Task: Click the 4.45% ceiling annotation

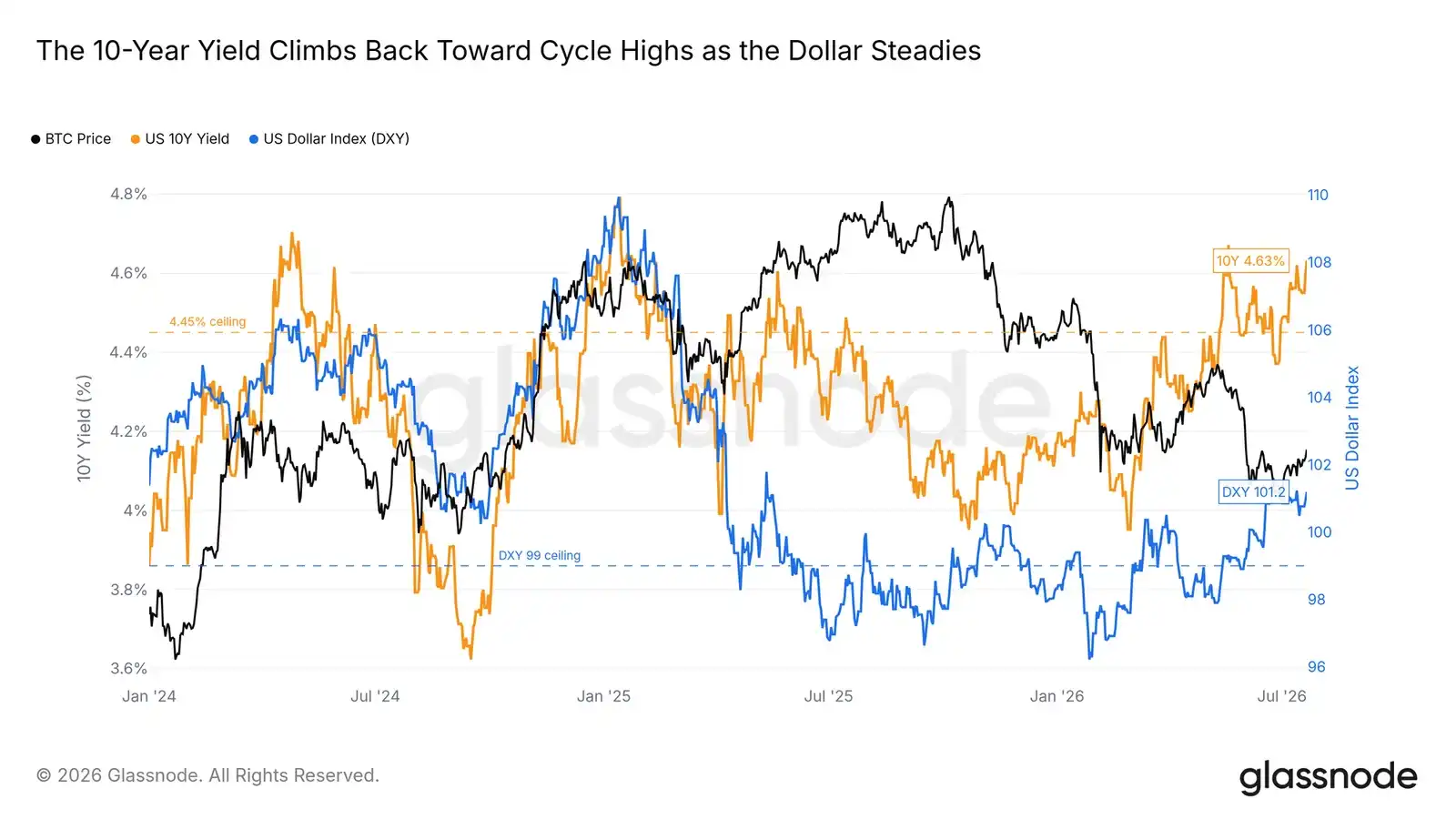Action: (x=207, y=322)
